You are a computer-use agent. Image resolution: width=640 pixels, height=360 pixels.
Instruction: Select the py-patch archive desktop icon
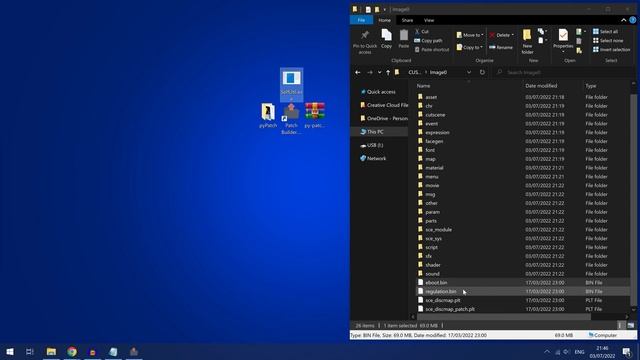point(315,116)
